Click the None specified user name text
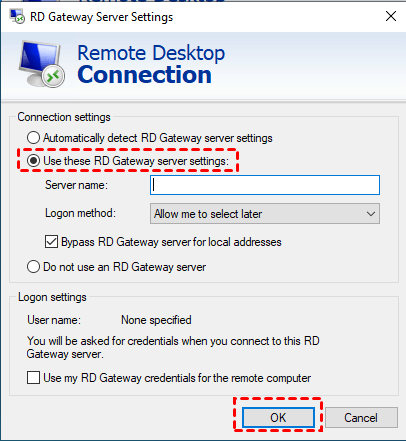The image size is (406, 441). coord(156,320)
